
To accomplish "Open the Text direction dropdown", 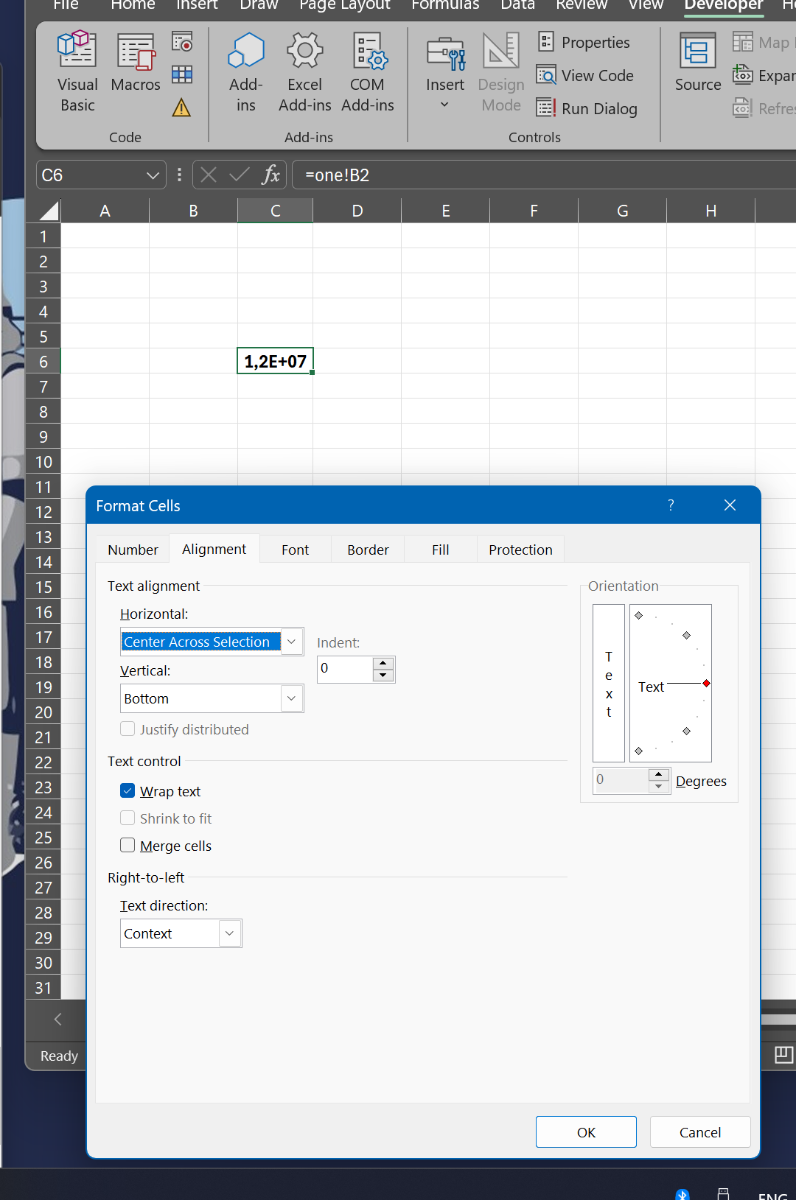I will click(230, 933).
